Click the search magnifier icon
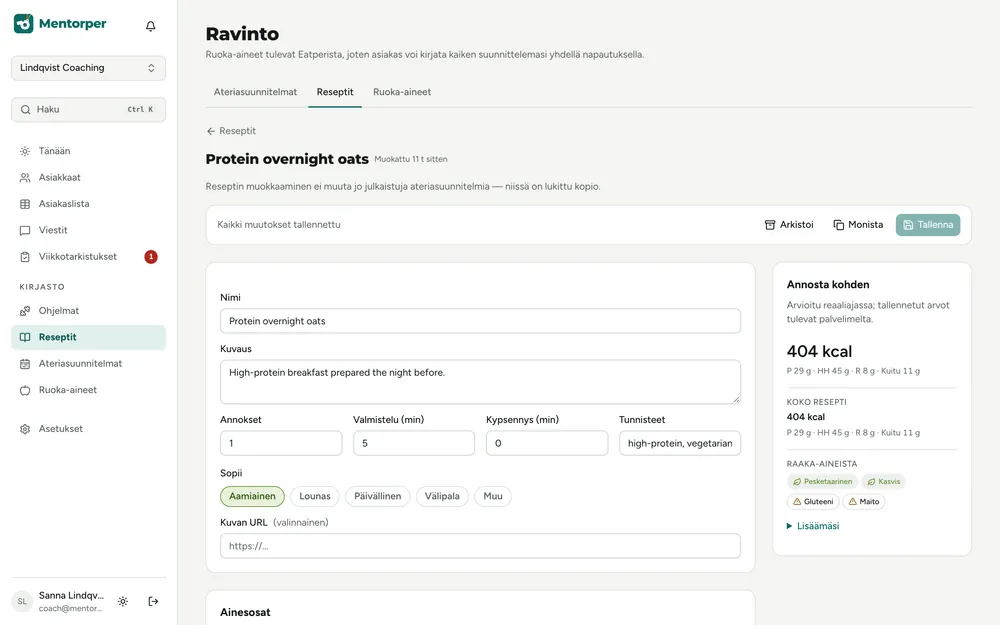This screenshot has height=625, width=1000. 26,110
